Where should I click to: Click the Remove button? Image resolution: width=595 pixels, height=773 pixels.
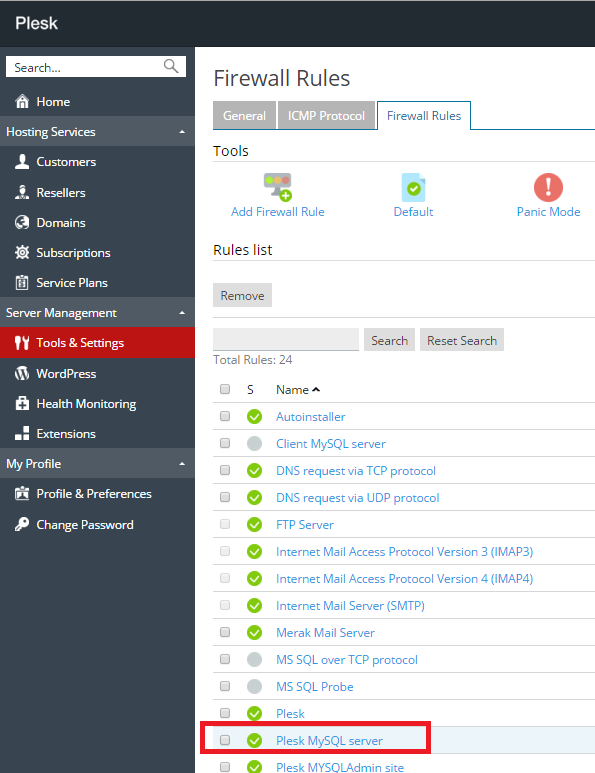click(242, 295)
